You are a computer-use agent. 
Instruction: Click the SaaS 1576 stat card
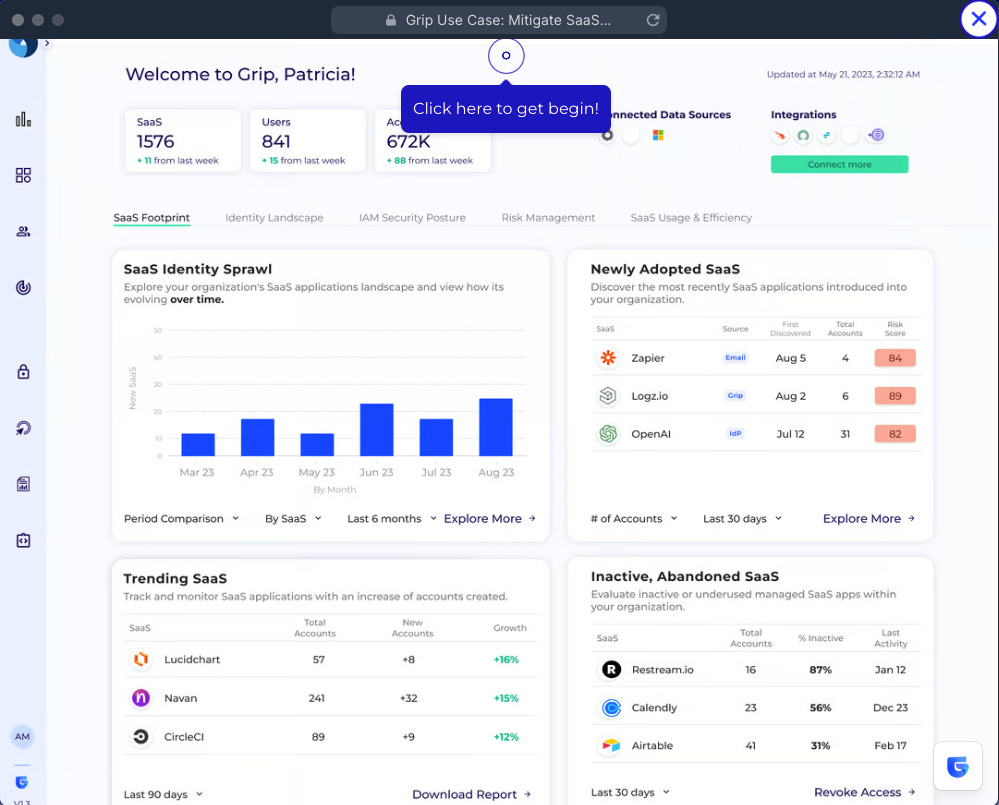coord(183,141)
